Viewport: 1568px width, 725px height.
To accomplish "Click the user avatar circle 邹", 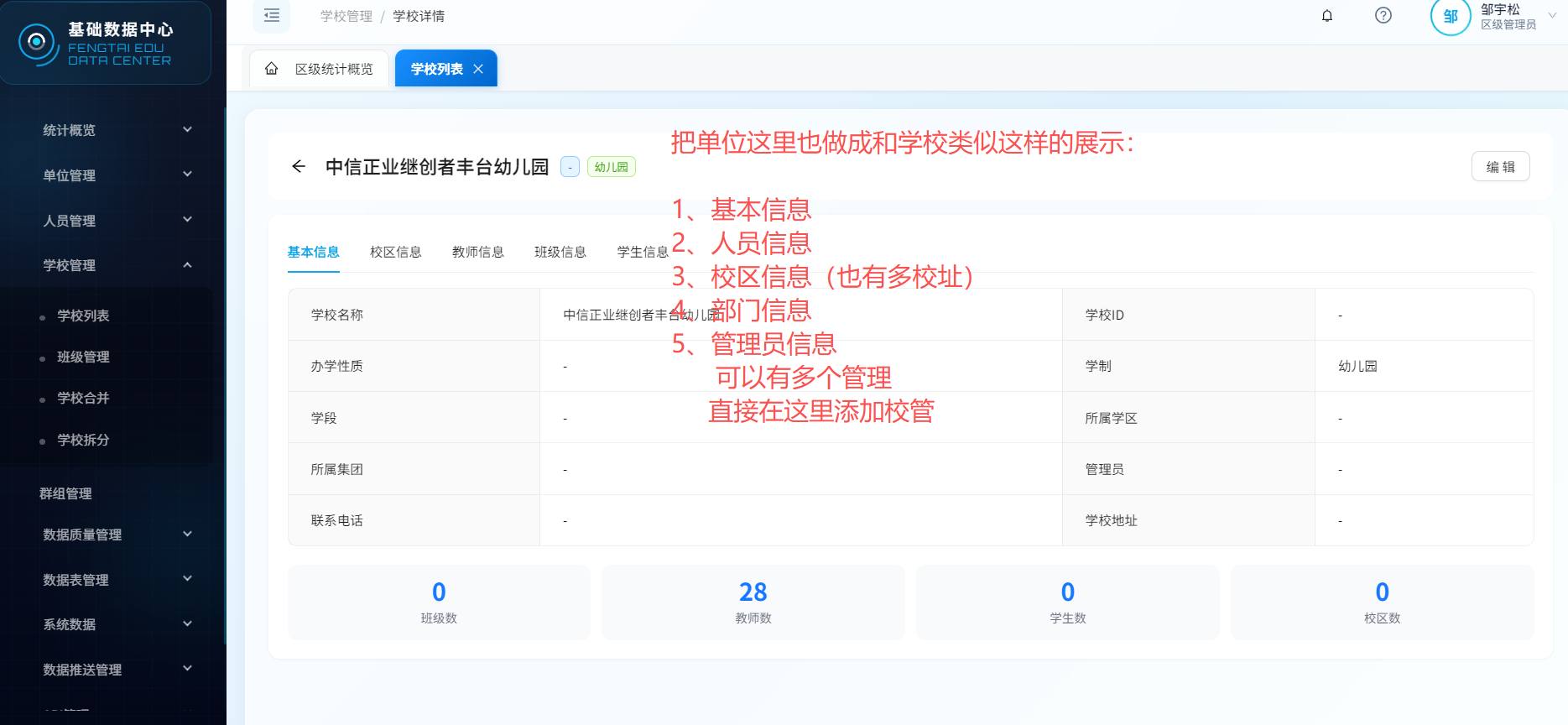I will [1450, 17].
